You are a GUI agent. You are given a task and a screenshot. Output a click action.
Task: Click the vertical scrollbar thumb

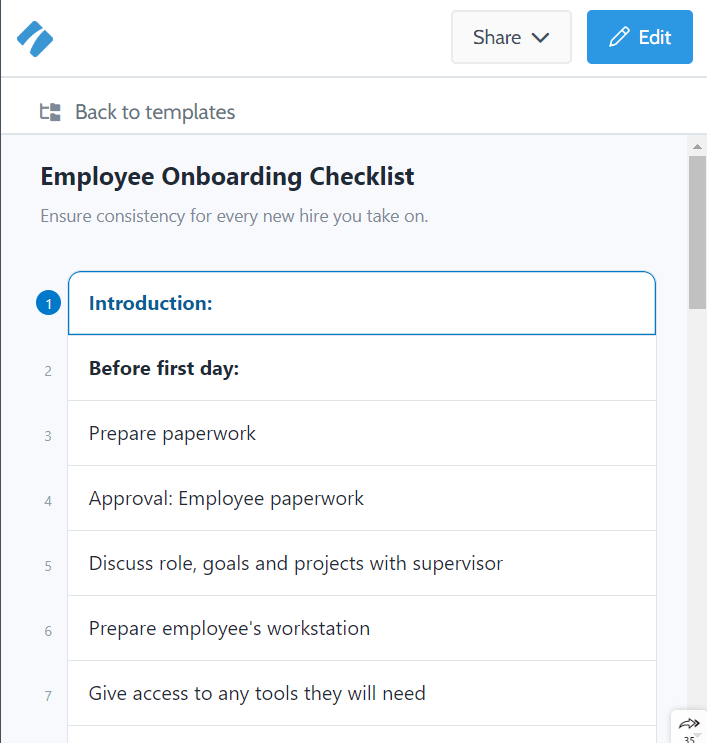(x=697, y=232)
